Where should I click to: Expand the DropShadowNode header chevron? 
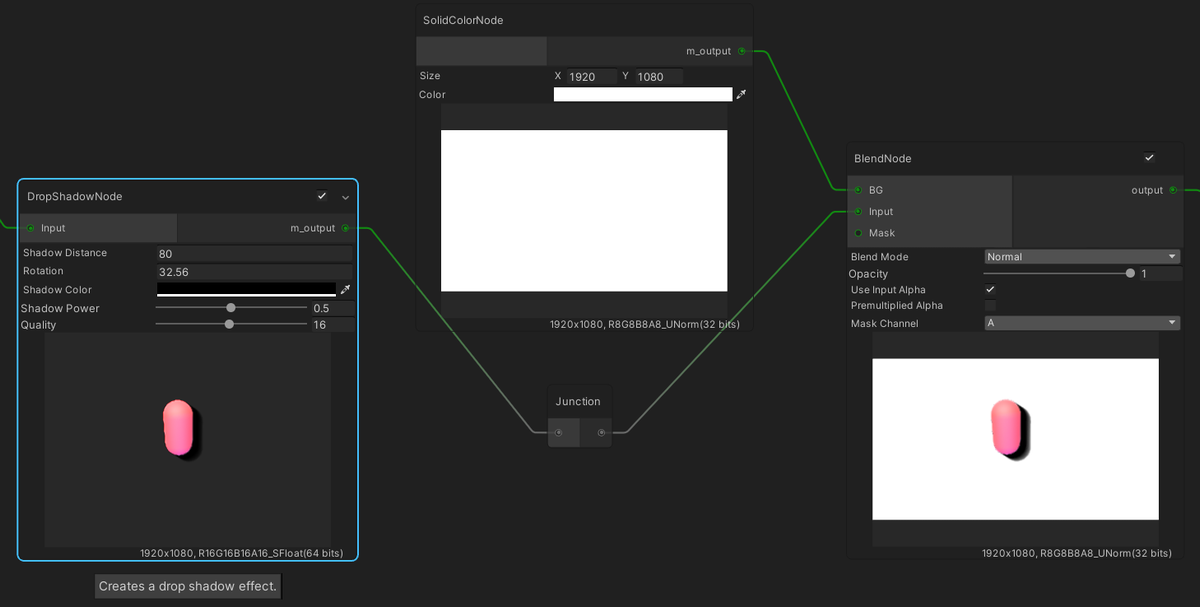[x=346, y=197]
